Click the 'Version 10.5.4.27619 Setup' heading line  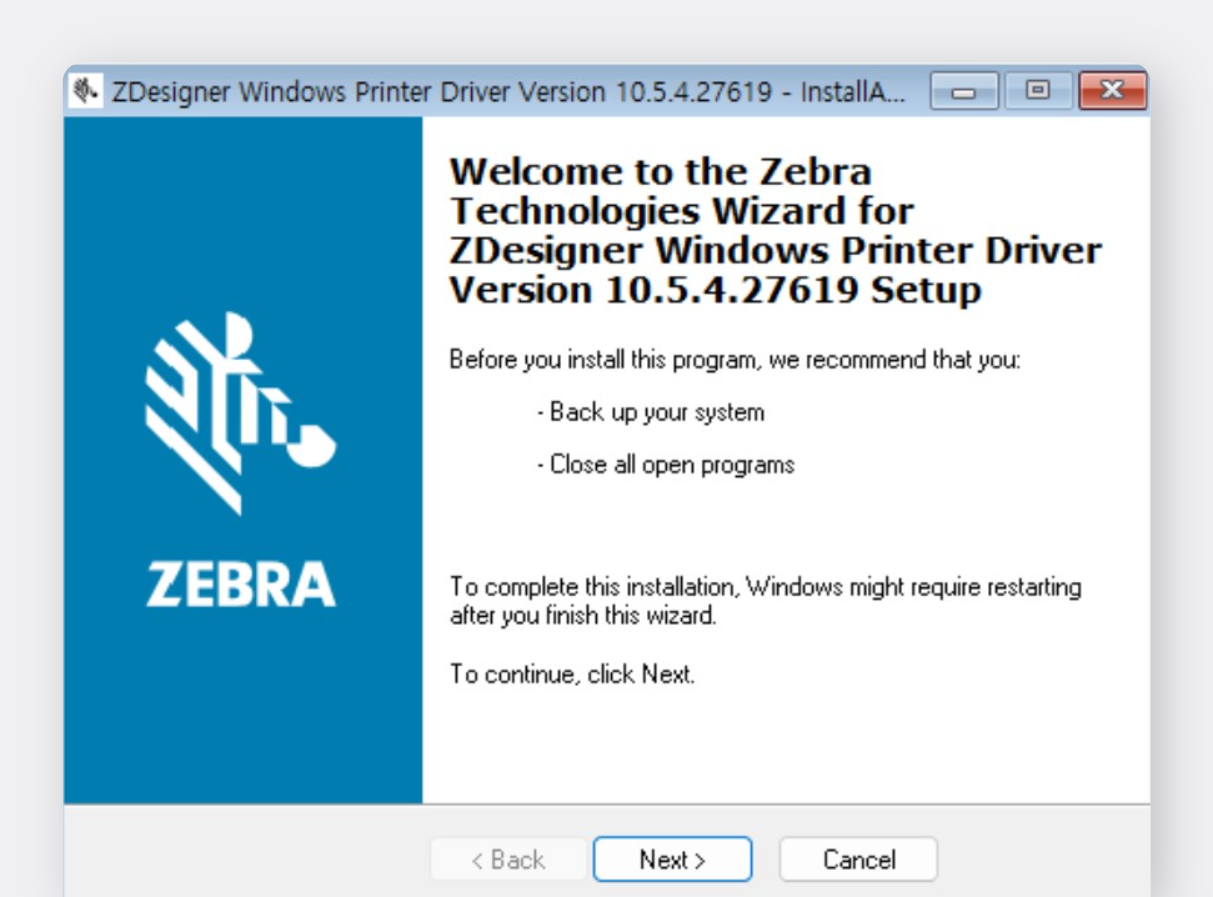point(715,290)
